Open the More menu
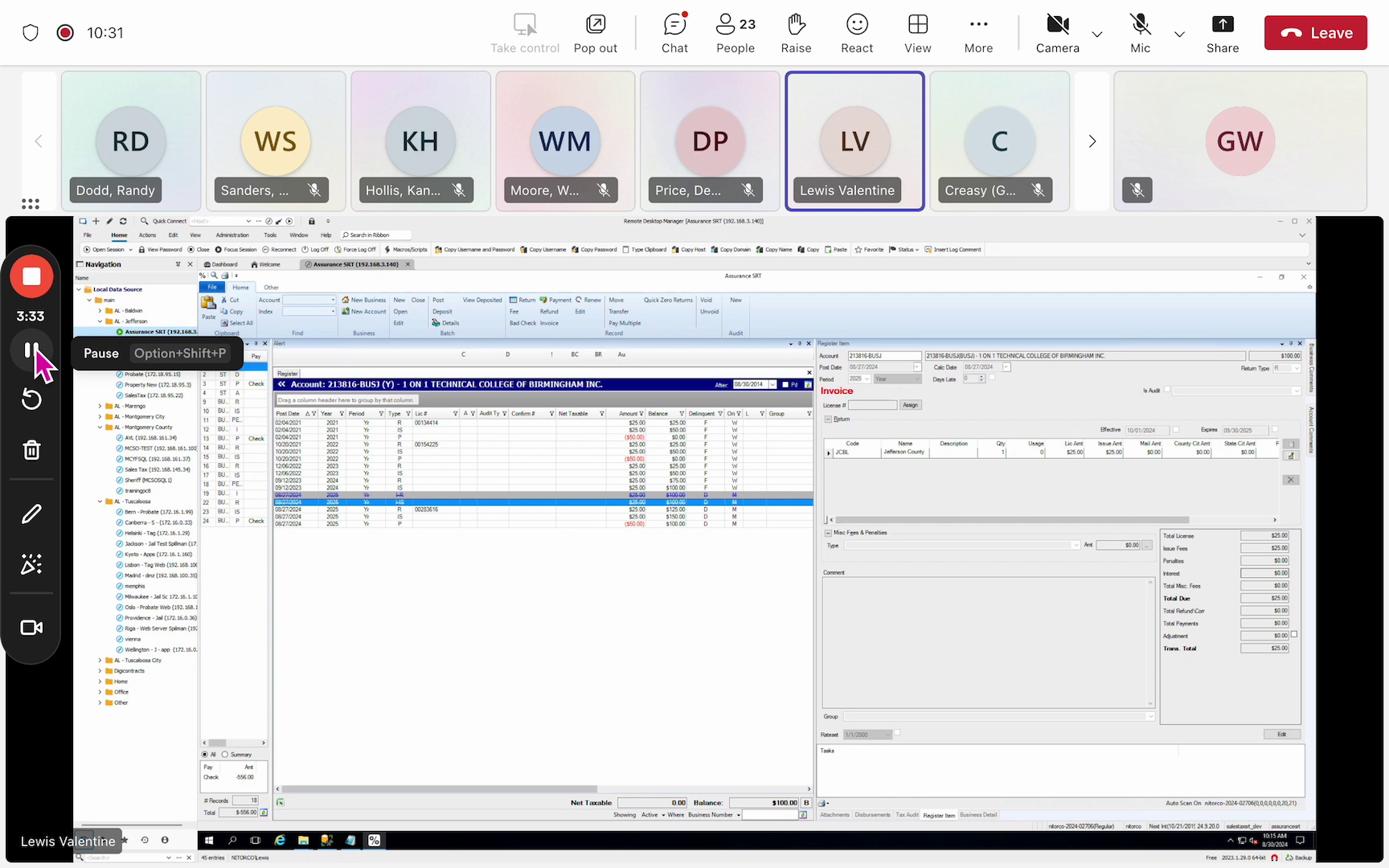The height and width of the screenshot is (868, 1389). pos(978,34)
